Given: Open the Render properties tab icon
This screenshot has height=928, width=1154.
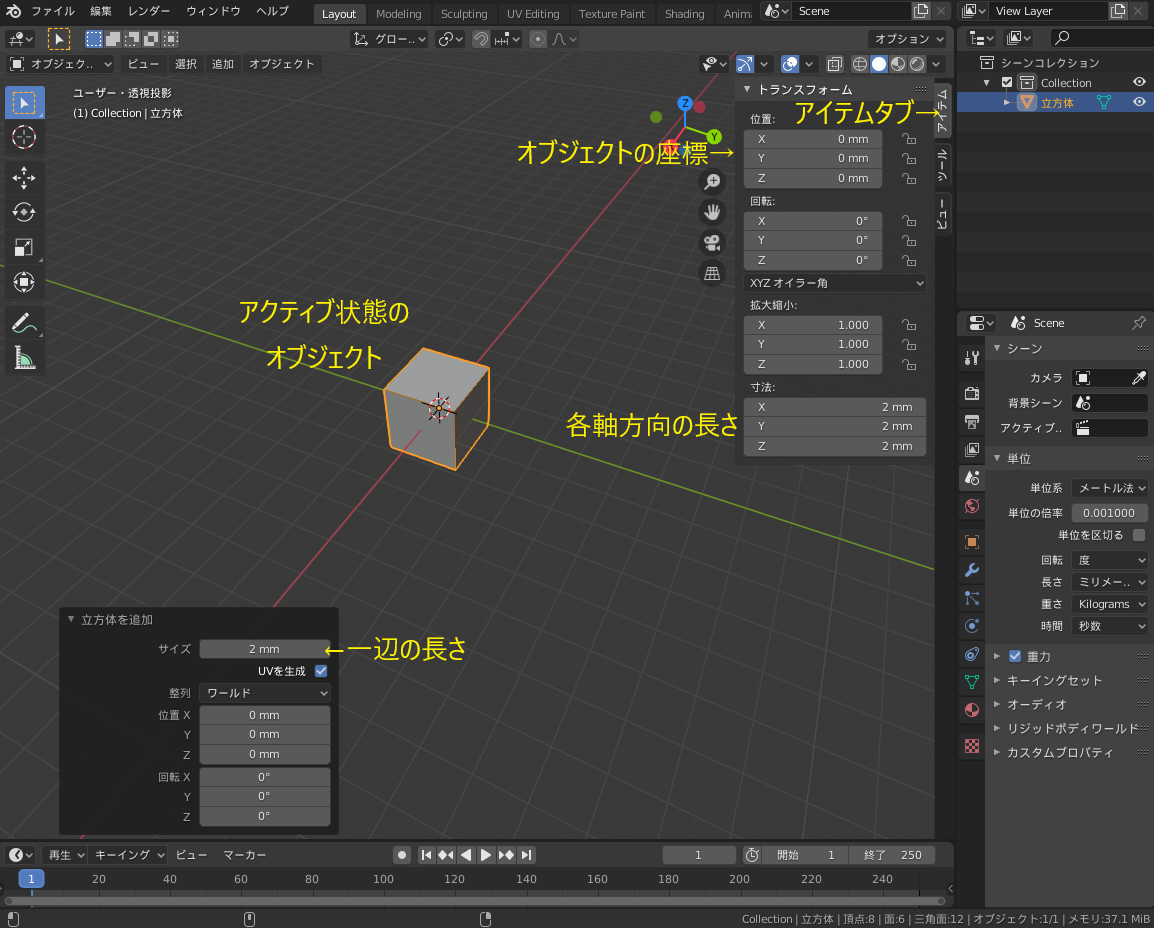Looking at the screenshot, I should [971, 393].
